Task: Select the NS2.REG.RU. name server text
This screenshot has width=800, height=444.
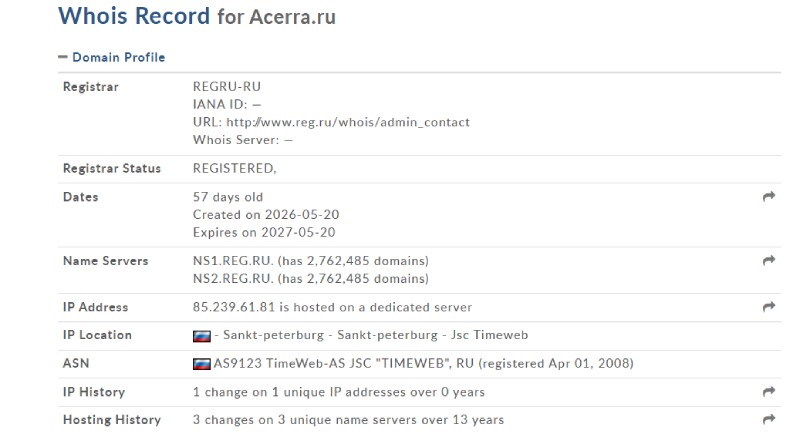Action: [233, 279]
